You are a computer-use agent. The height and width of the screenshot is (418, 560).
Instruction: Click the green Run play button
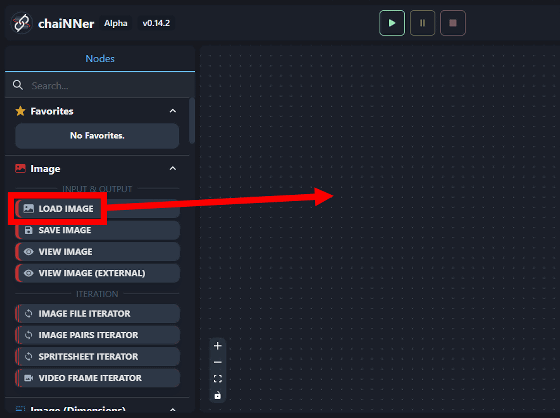point(392,23)
